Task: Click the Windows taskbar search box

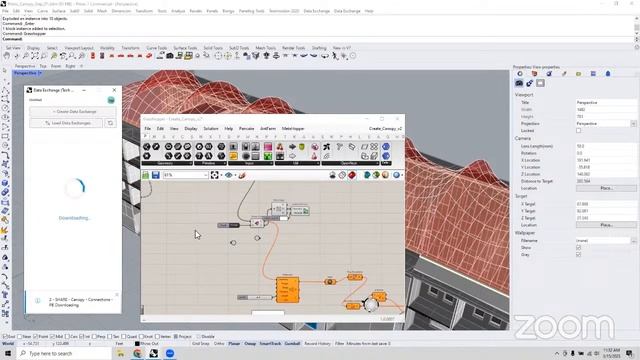Action: [x=64, y=353]
